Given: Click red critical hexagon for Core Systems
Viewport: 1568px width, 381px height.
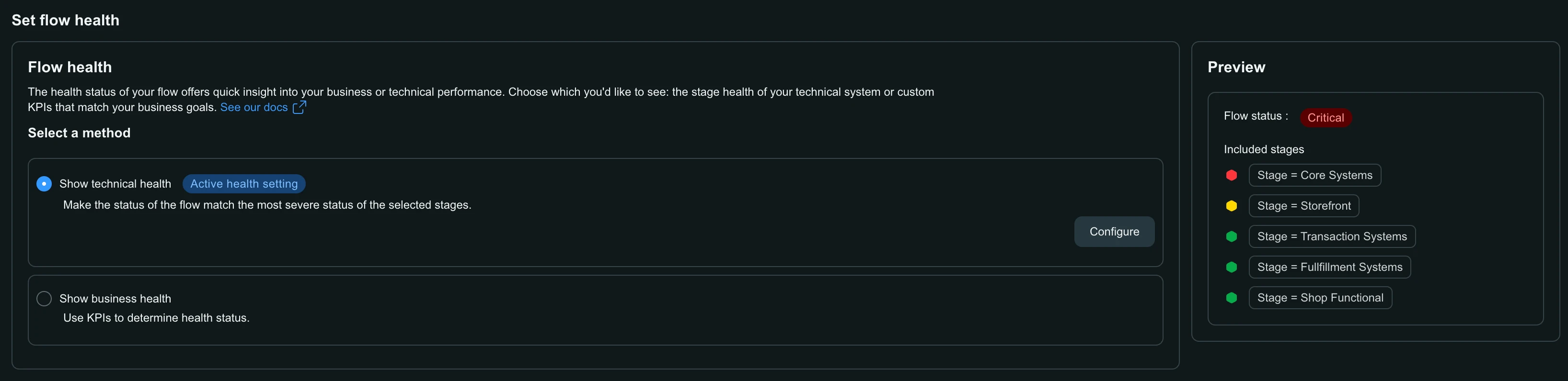Looking at the screenshot, I should tap(1232, 175).
